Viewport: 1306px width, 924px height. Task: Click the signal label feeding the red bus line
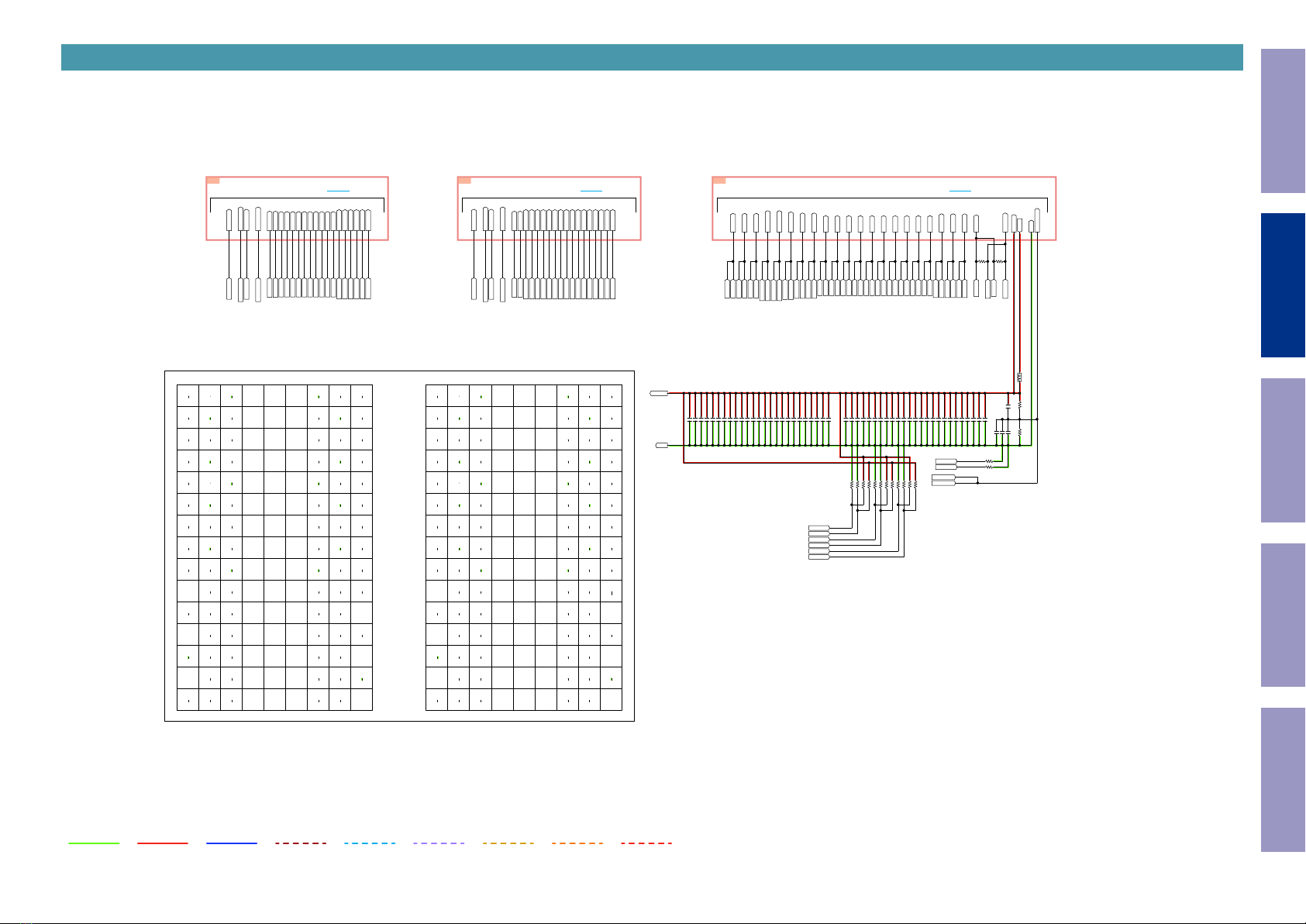(x=659, y=394)
